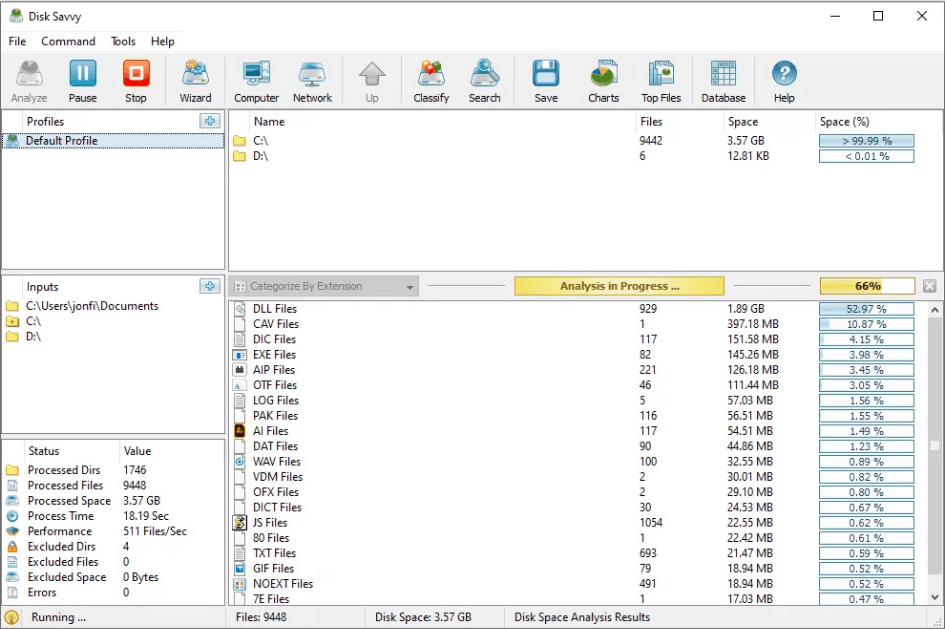
Task: Select the PAK Files row
Action: point(579,416)
